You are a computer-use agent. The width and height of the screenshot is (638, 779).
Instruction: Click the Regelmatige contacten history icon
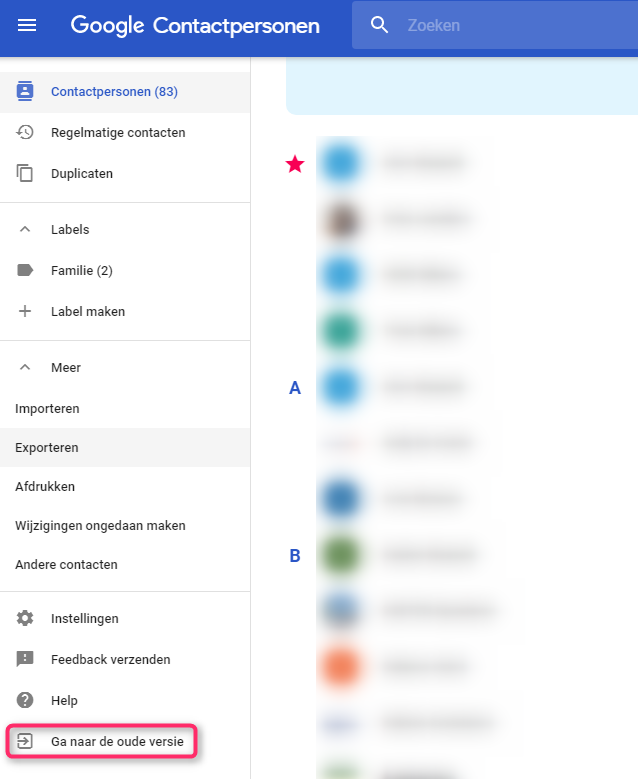click(x=25, y=132)
